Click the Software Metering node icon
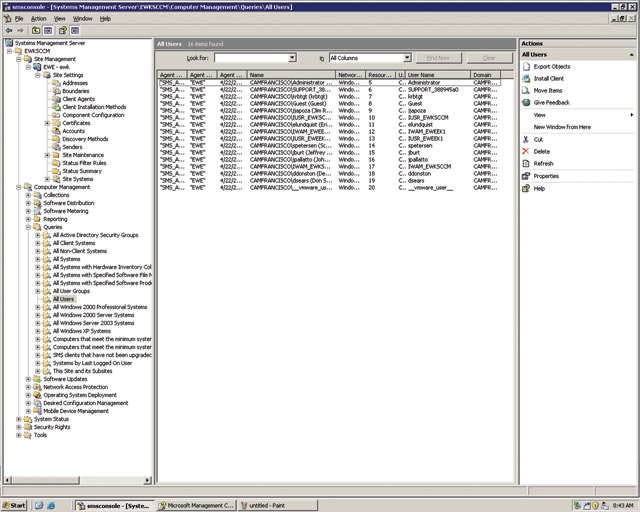This screenshot has height=512, width=640. [x=38, y=211]
